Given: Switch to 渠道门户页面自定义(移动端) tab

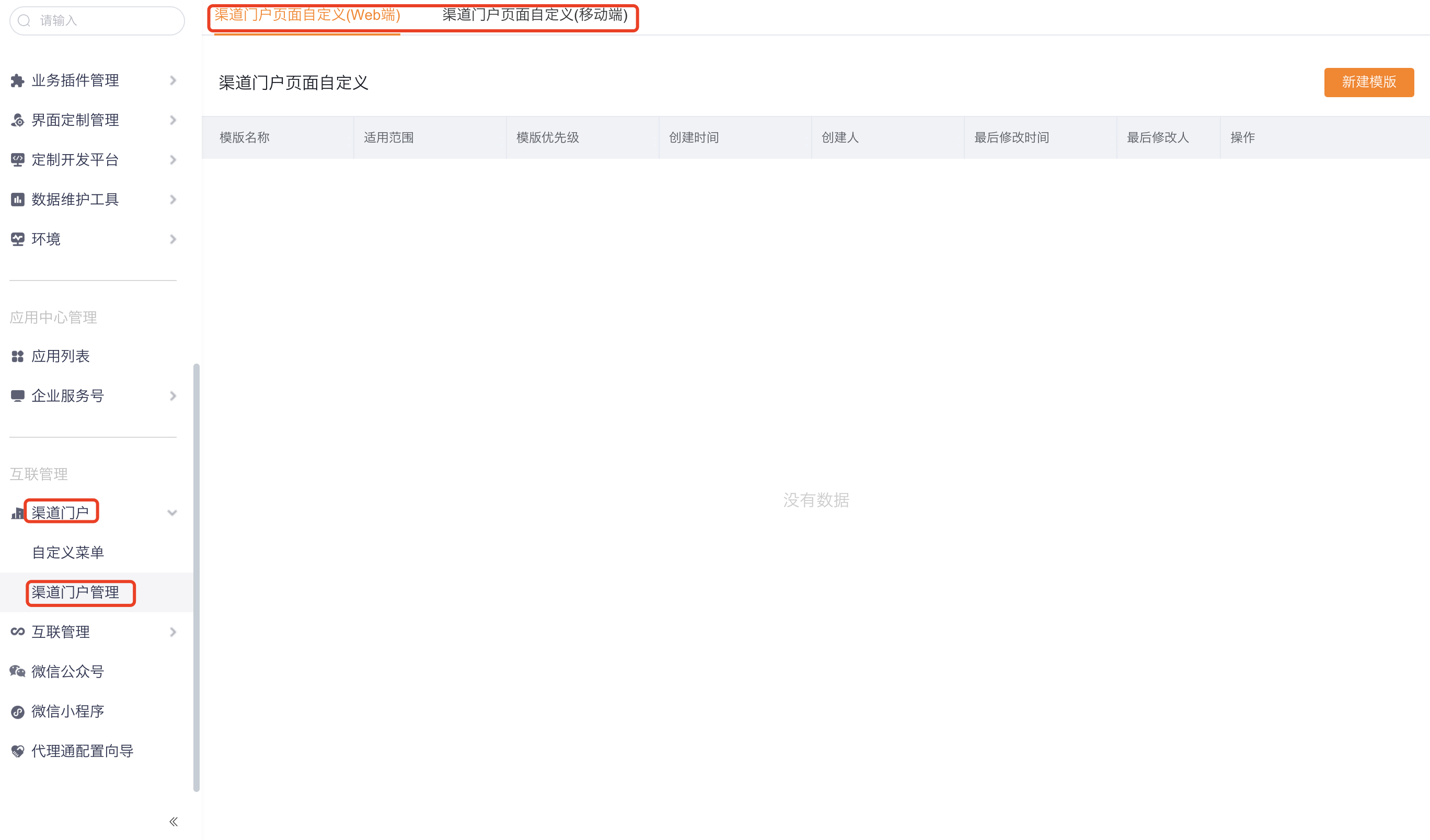Looking at the screenshot, I should coord(535,15).
